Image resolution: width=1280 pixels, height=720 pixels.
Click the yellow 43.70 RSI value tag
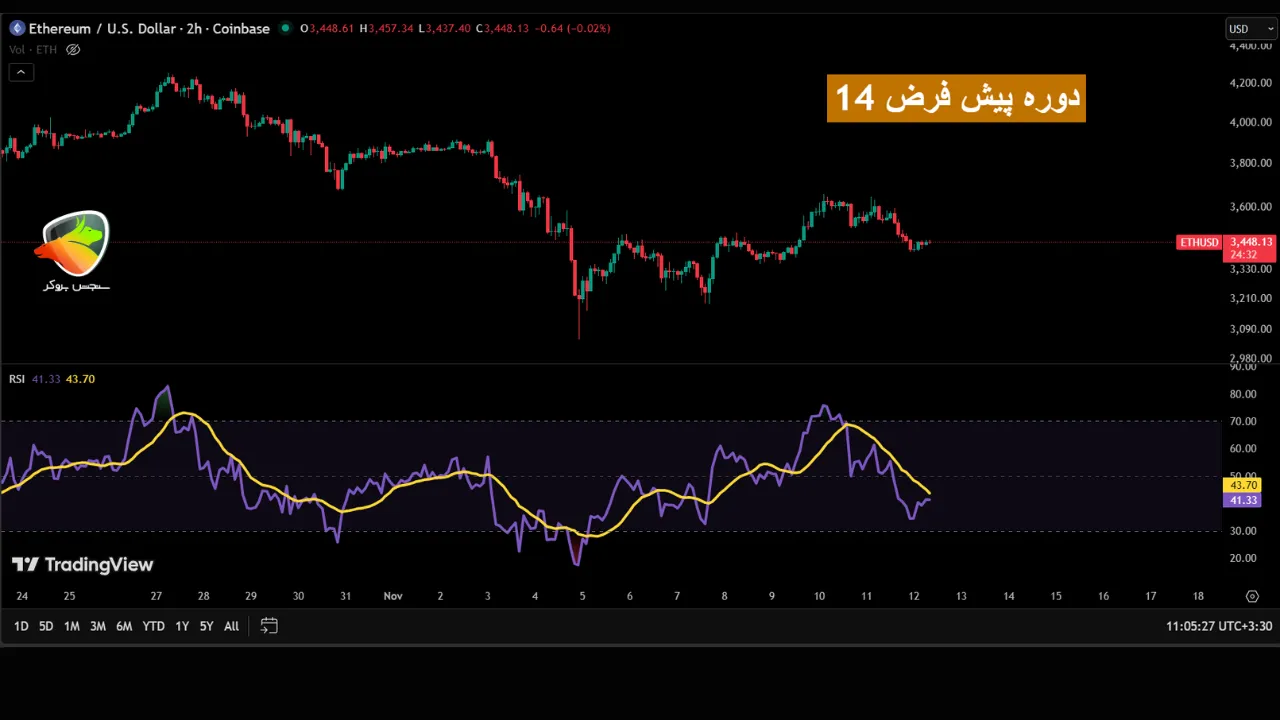1243,485
